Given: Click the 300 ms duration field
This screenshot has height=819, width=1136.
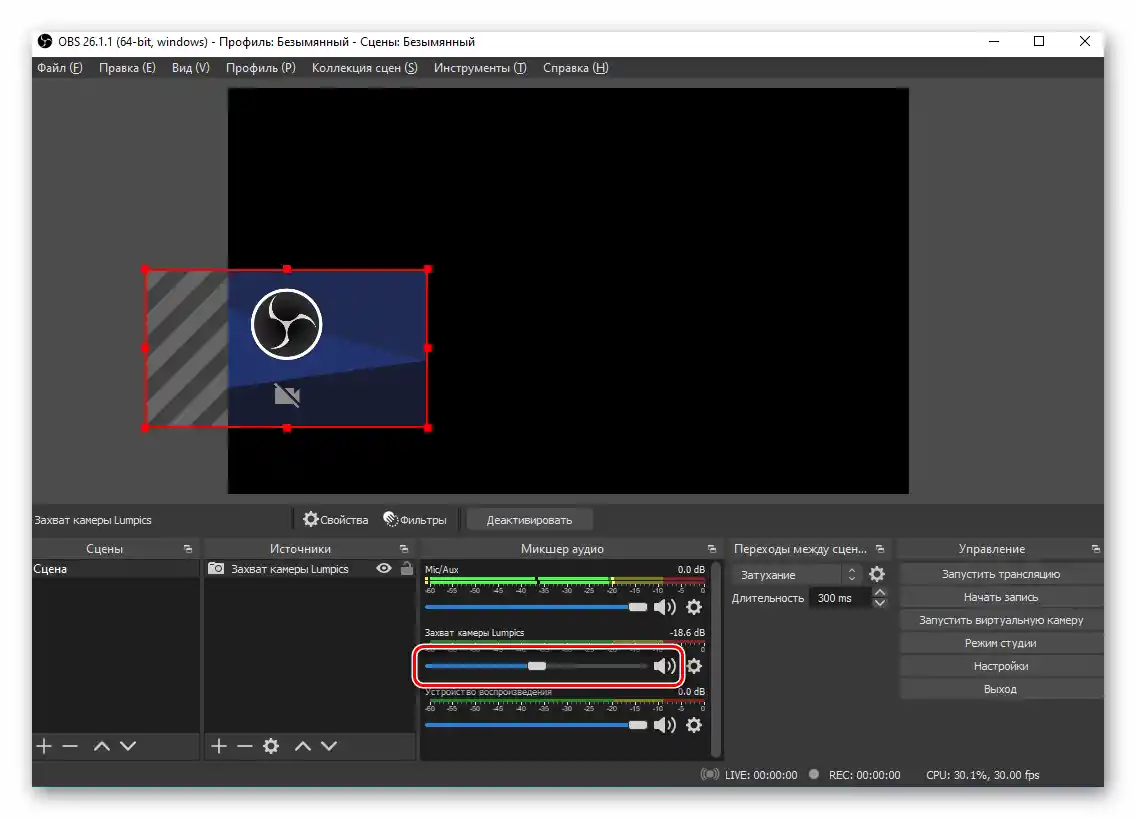Looking at the screenshot, I should [x=840, y=598].
